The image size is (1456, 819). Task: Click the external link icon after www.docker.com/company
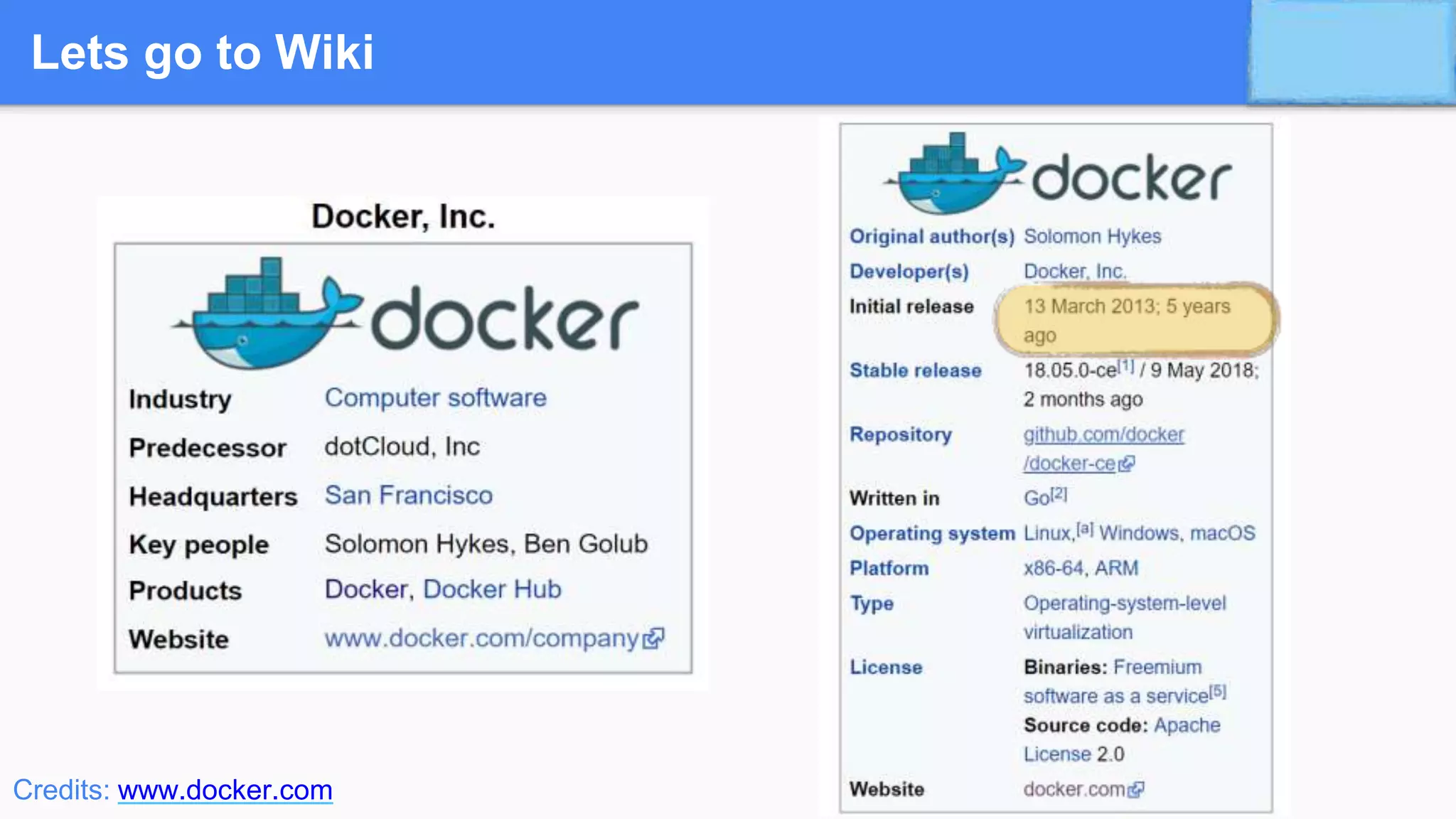[653, 638]
